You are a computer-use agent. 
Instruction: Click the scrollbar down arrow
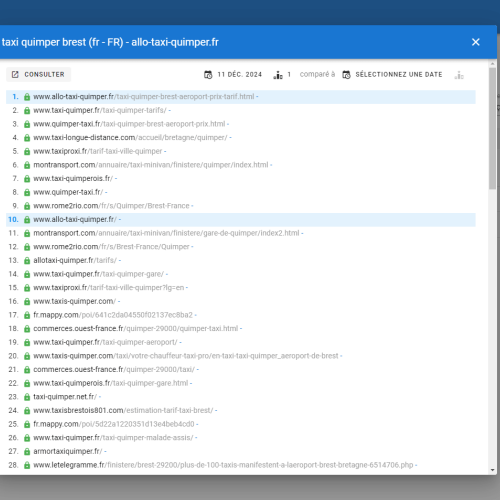[493, 470]
